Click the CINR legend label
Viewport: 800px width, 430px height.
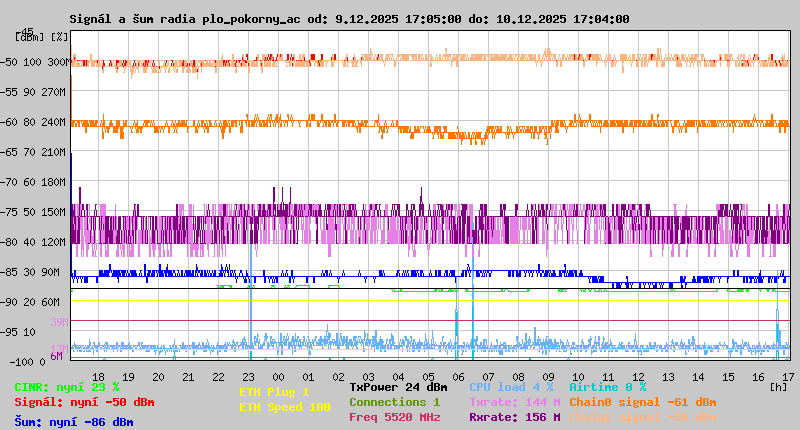tap(67, 387)
